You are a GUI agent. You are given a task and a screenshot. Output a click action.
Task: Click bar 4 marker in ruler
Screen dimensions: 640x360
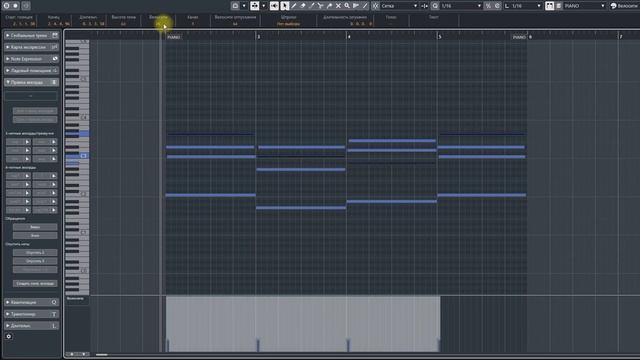349,37
